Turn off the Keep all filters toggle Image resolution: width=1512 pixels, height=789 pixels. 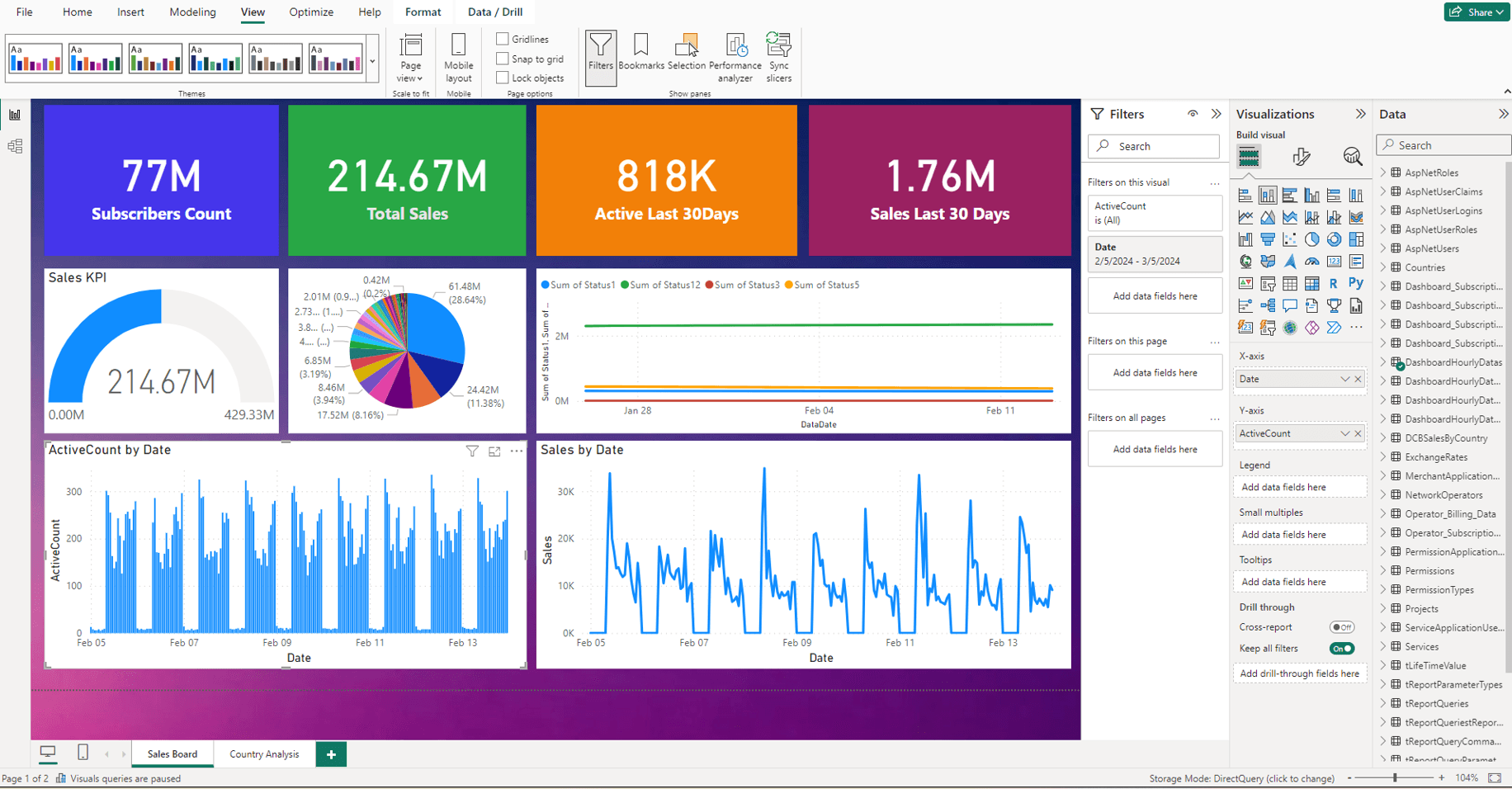1342,649
